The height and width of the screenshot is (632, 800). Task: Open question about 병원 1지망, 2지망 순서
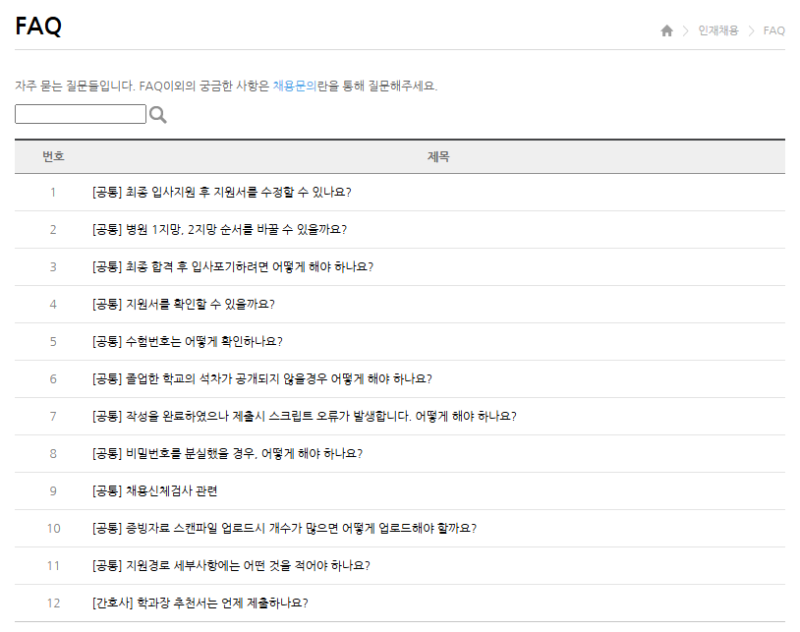[219, 229]
